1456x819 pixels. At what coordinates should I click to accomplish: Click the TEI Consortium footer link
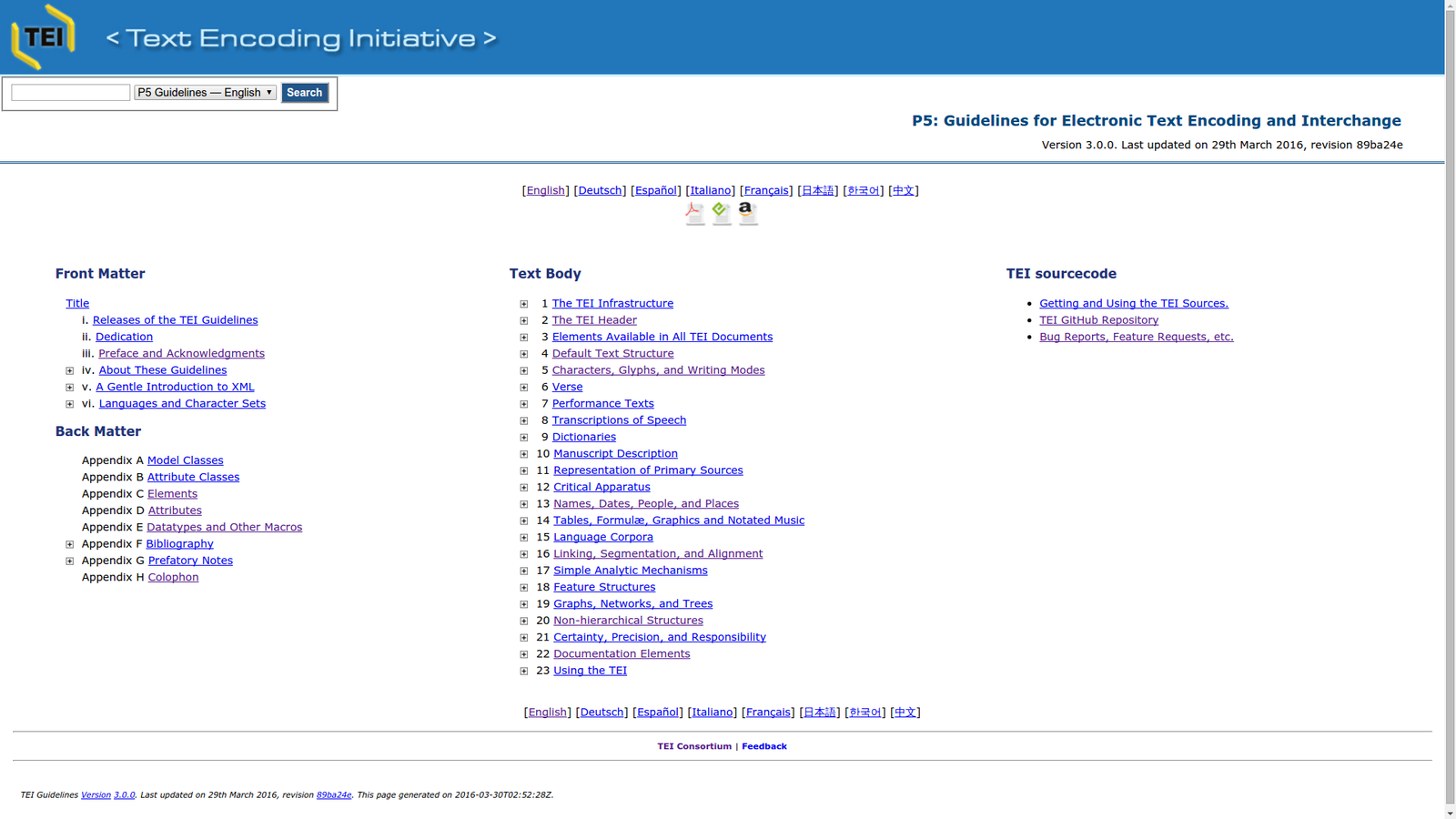click(694, 746)
